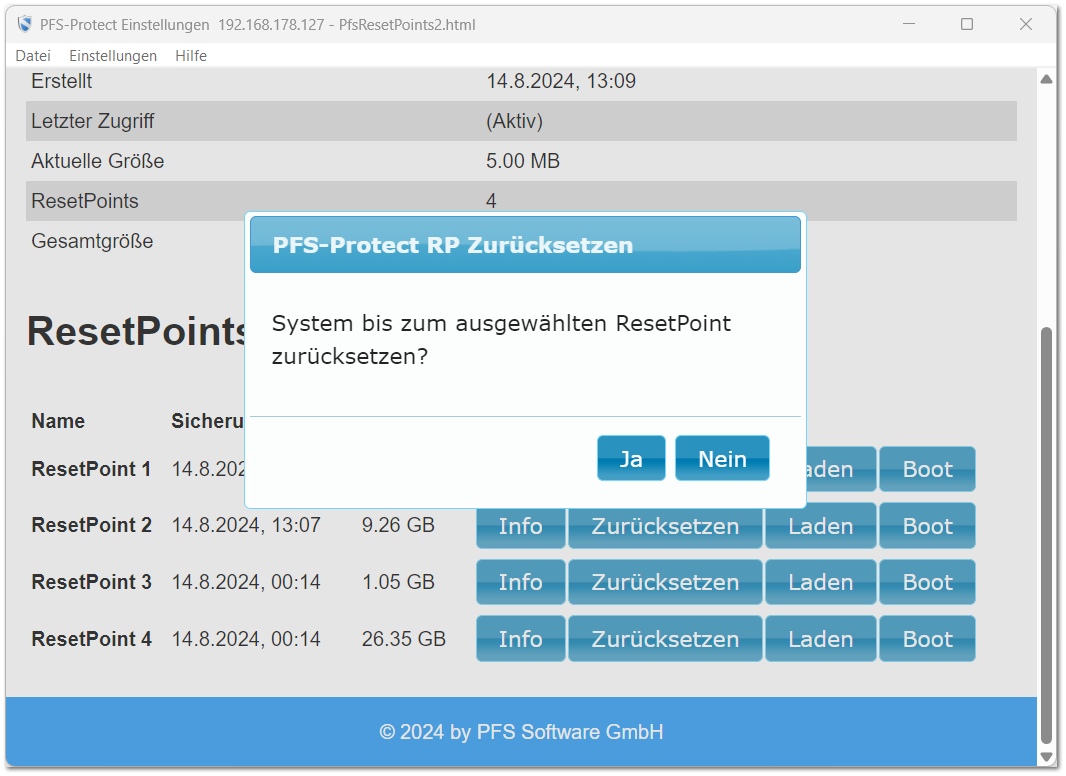Load ResetPoint 2 with the Laden button

[x=820, y=525]
